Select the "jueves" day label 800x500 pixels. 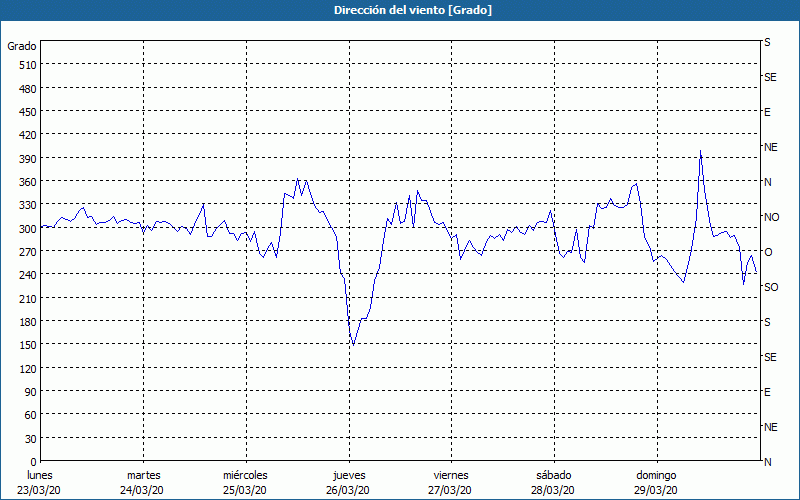[349, 476]
